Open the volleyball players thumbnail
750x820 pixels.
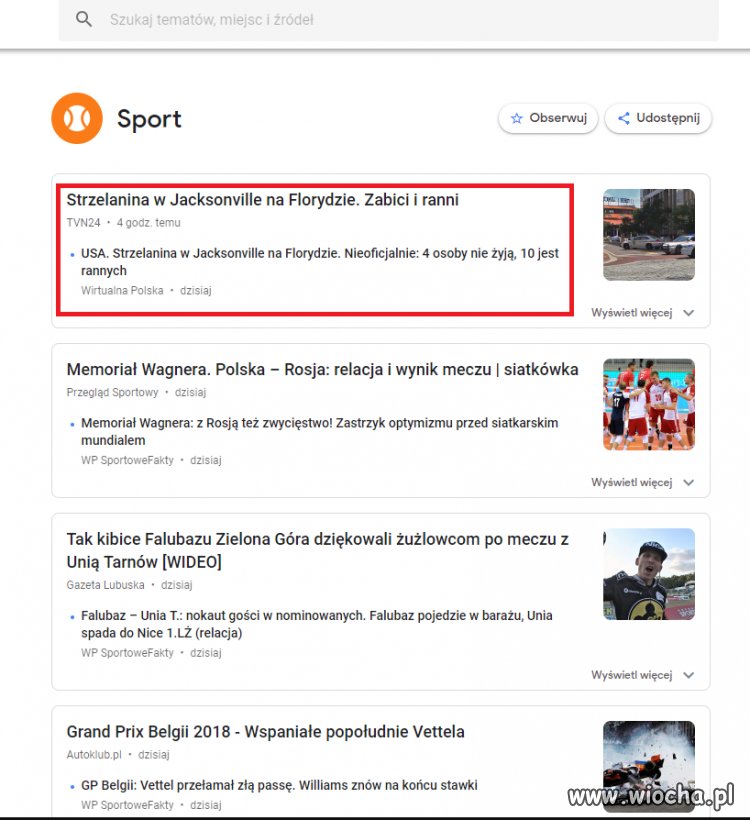pyautogui.click(x=649, y=404)
